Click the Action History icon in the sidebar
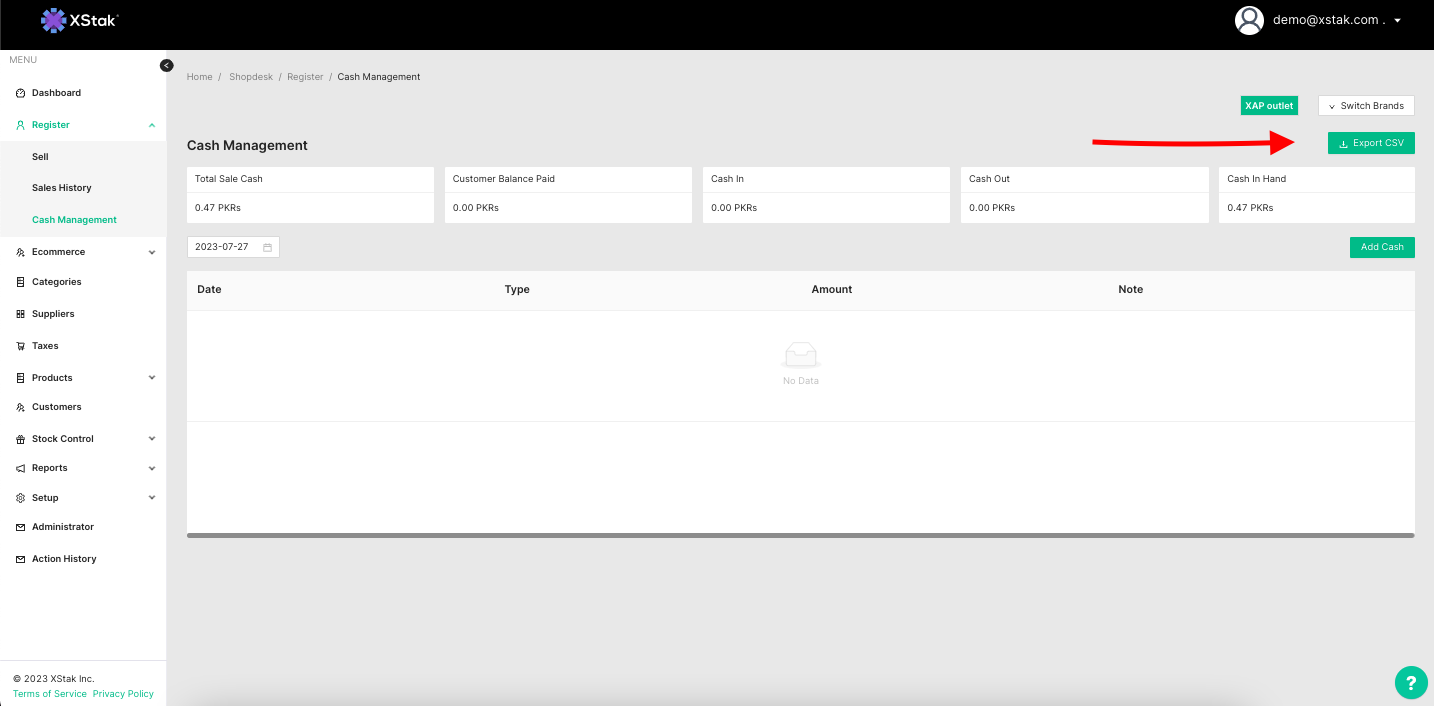Viewport: 1434px width, 706px height. click(20, 559)
